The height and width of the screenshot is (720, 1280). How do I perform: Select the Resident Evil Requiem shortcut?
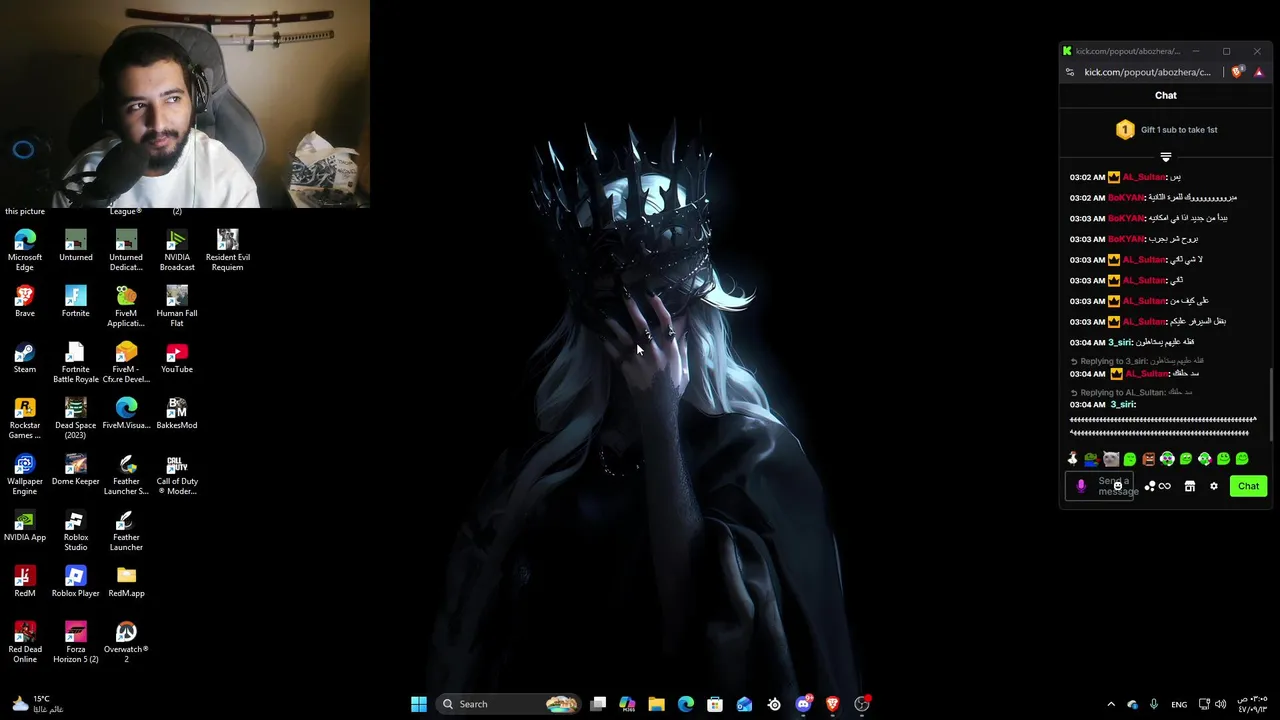pos(228,250)
